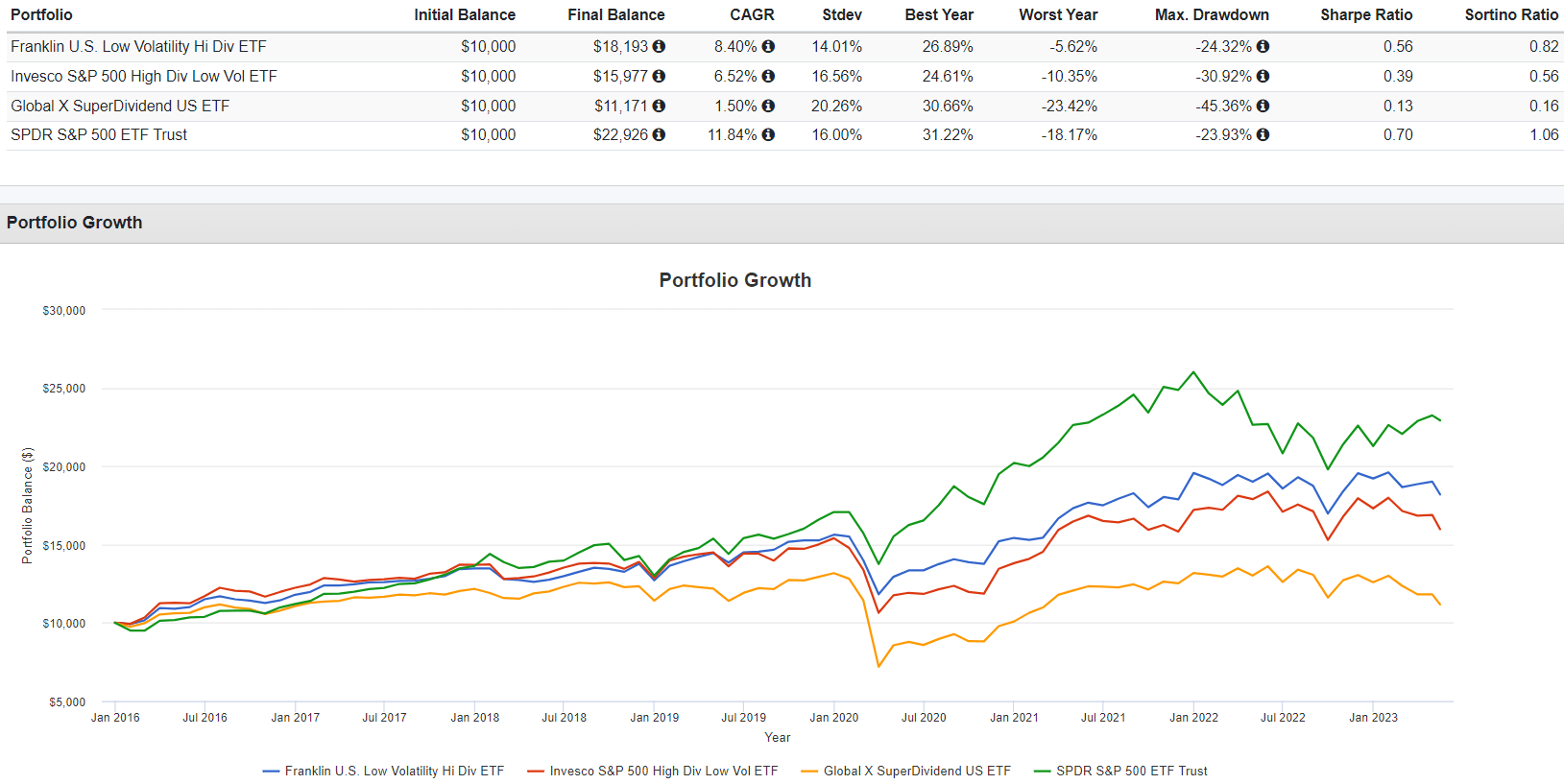Click SPDR Sortino Ratio value 1.06
1564x784 pixels.
(x=1544, y=134)
